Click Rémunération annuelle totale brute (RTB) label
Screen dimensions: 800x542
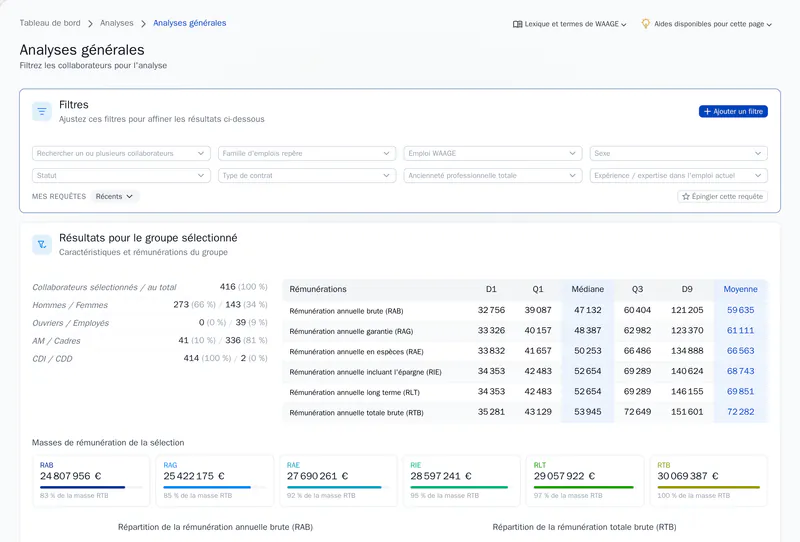click(356, 413)
